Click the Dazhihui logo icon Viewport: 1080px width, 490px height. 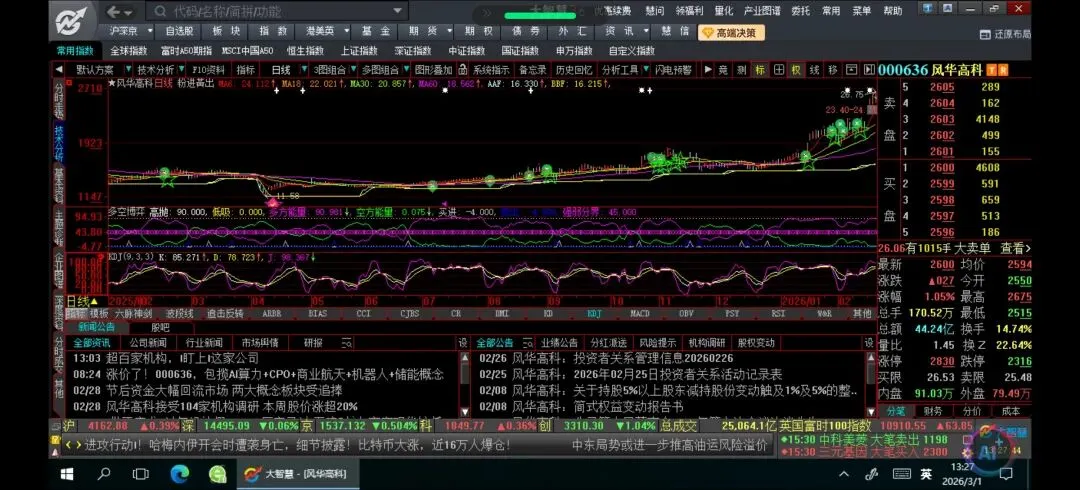[x=72, y=21]
